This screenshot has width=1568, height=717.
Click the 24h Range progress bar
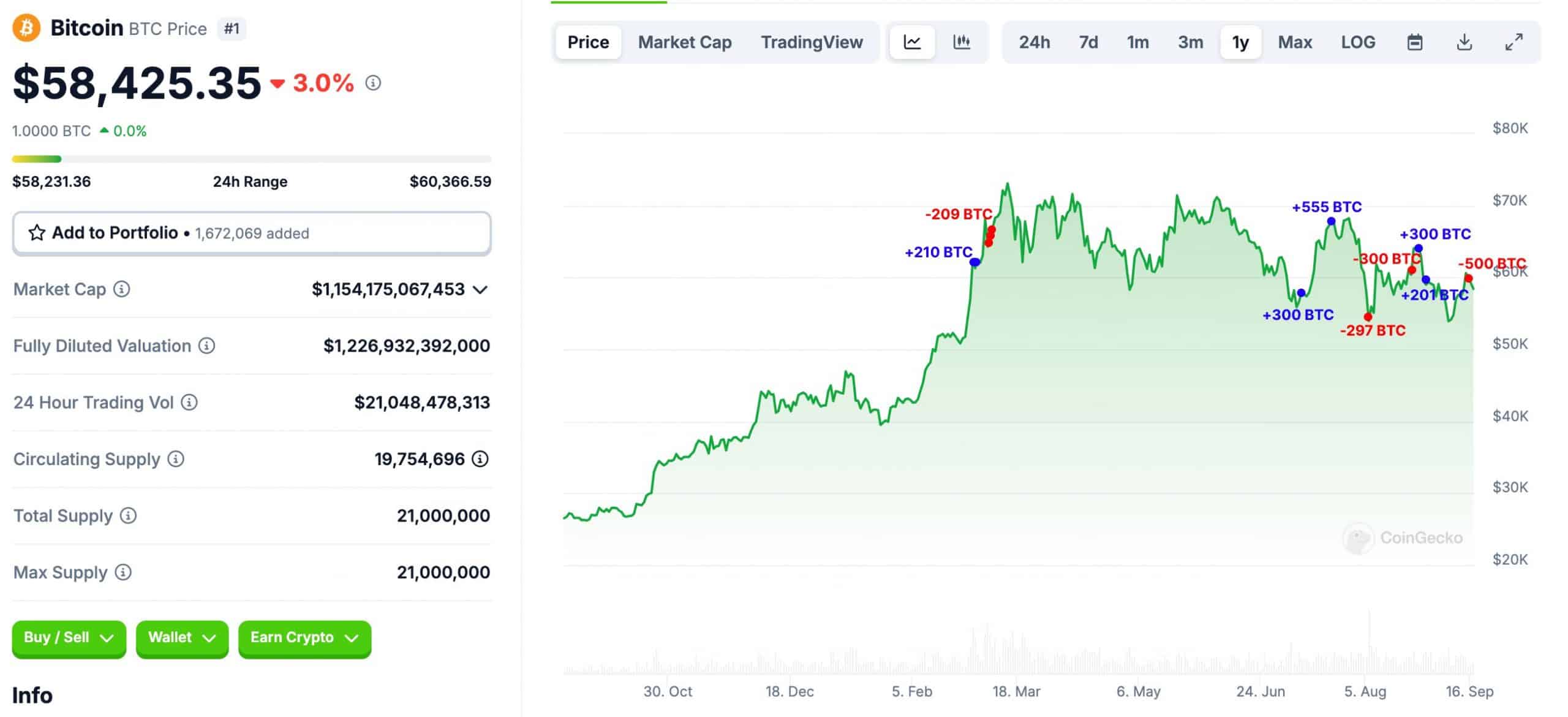(x=252, y=158)
